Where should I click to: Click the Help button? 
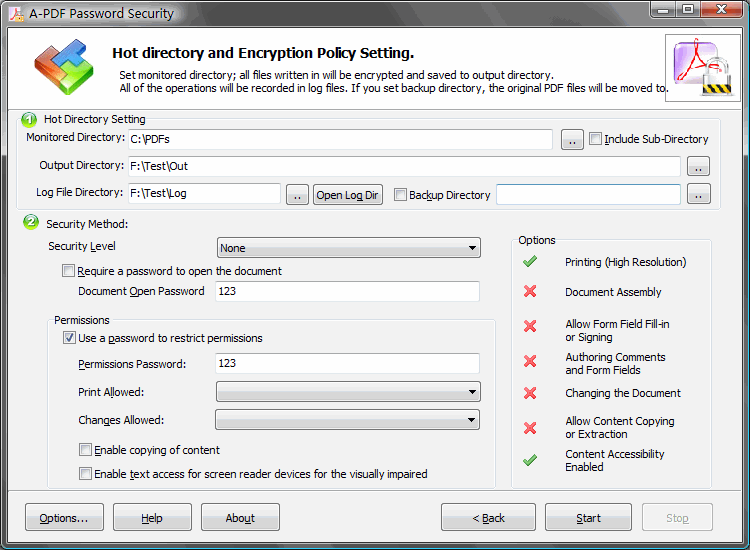(x=152, y=517)
